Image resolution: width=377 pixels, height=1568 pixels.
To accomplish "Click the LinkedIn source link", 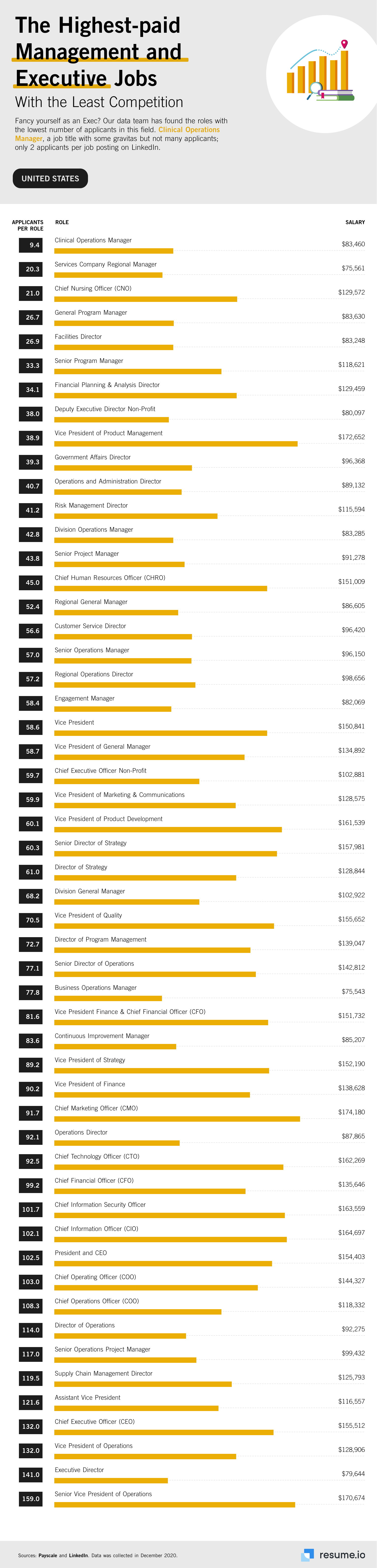I will pyautogui.click(x=78, y=1555).
